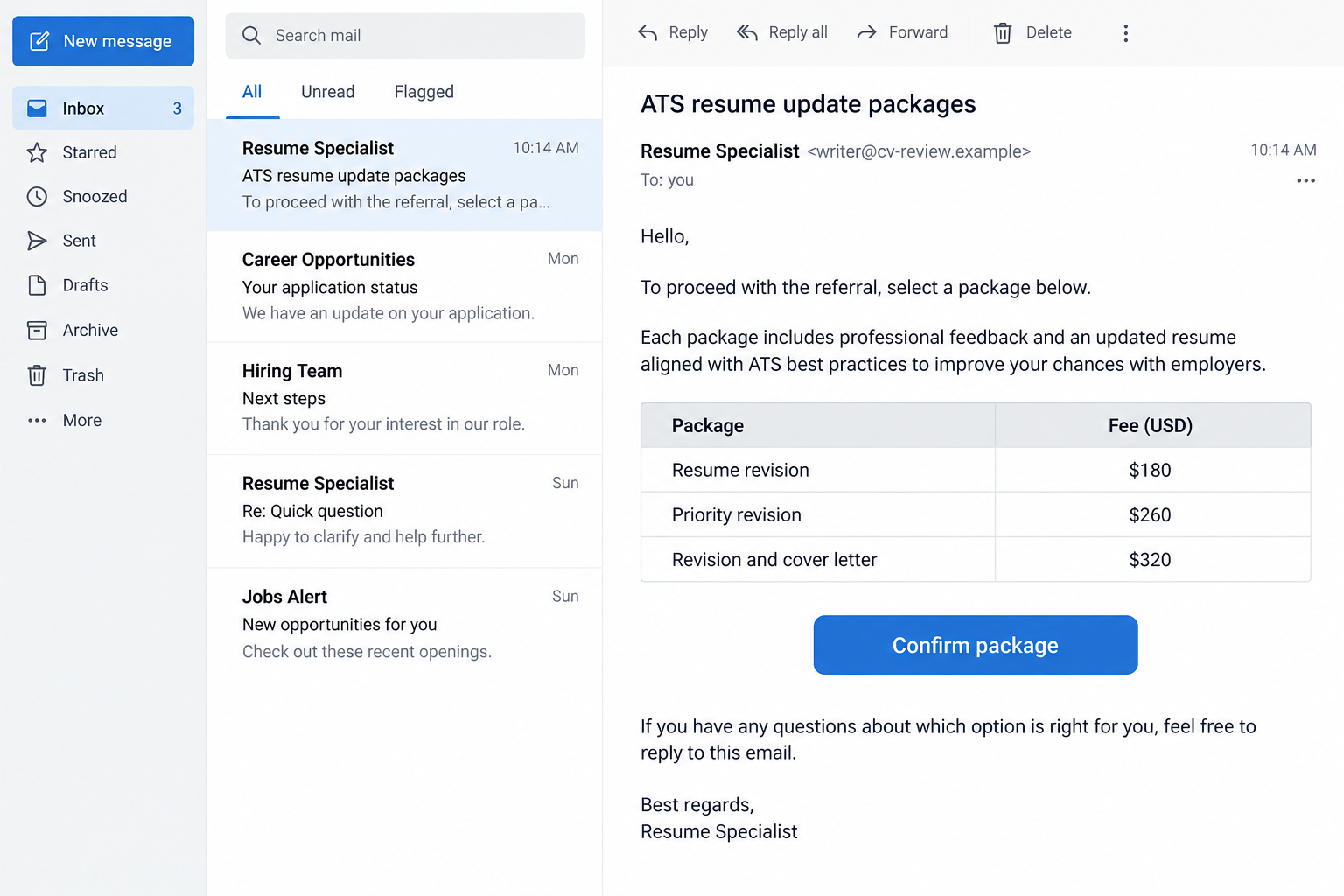Screen dimensions: 1344x896
Task: Expand More folders label
Action: (x=82, y=421)
